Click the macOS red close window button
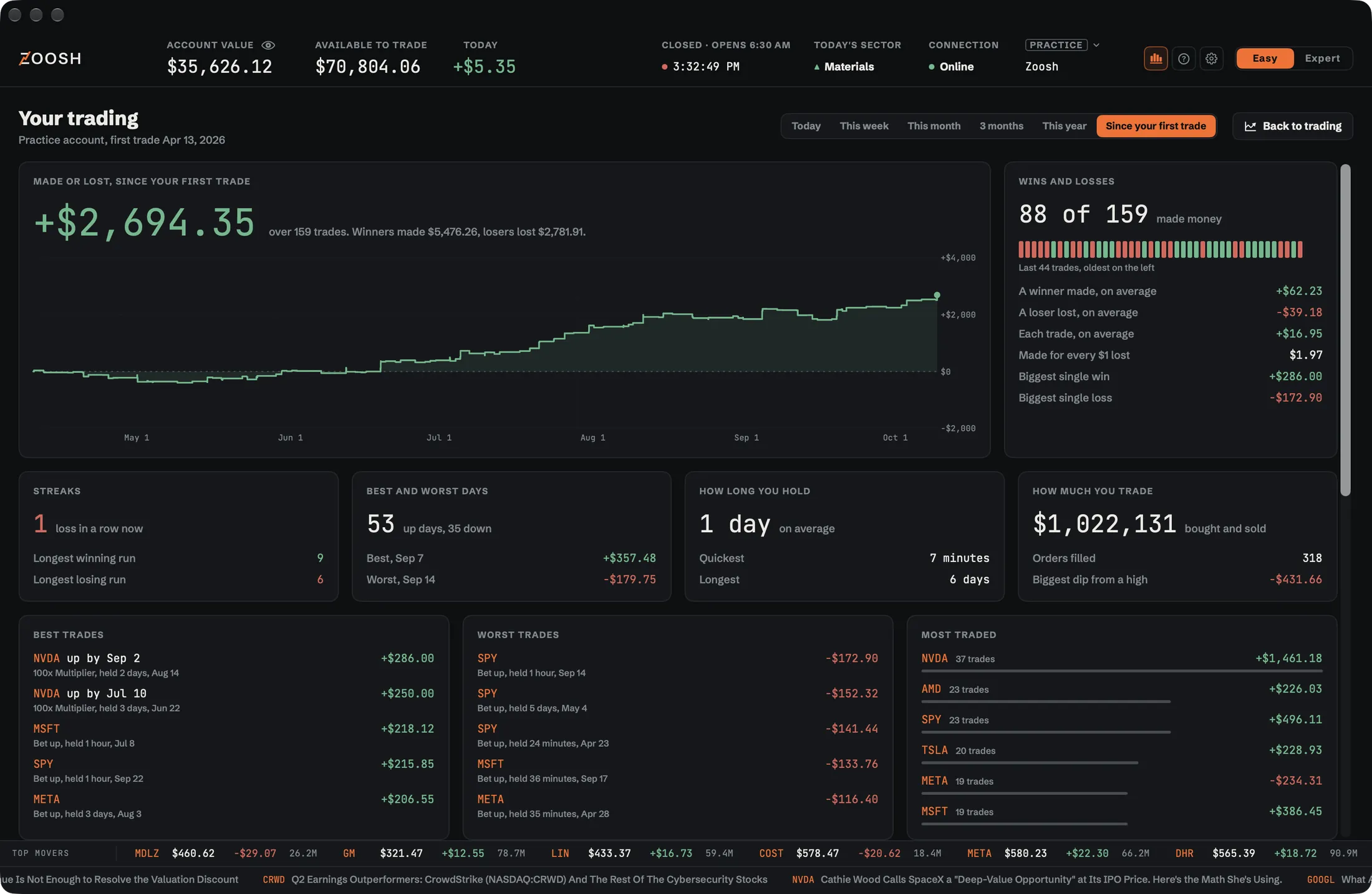 [15, 14]
